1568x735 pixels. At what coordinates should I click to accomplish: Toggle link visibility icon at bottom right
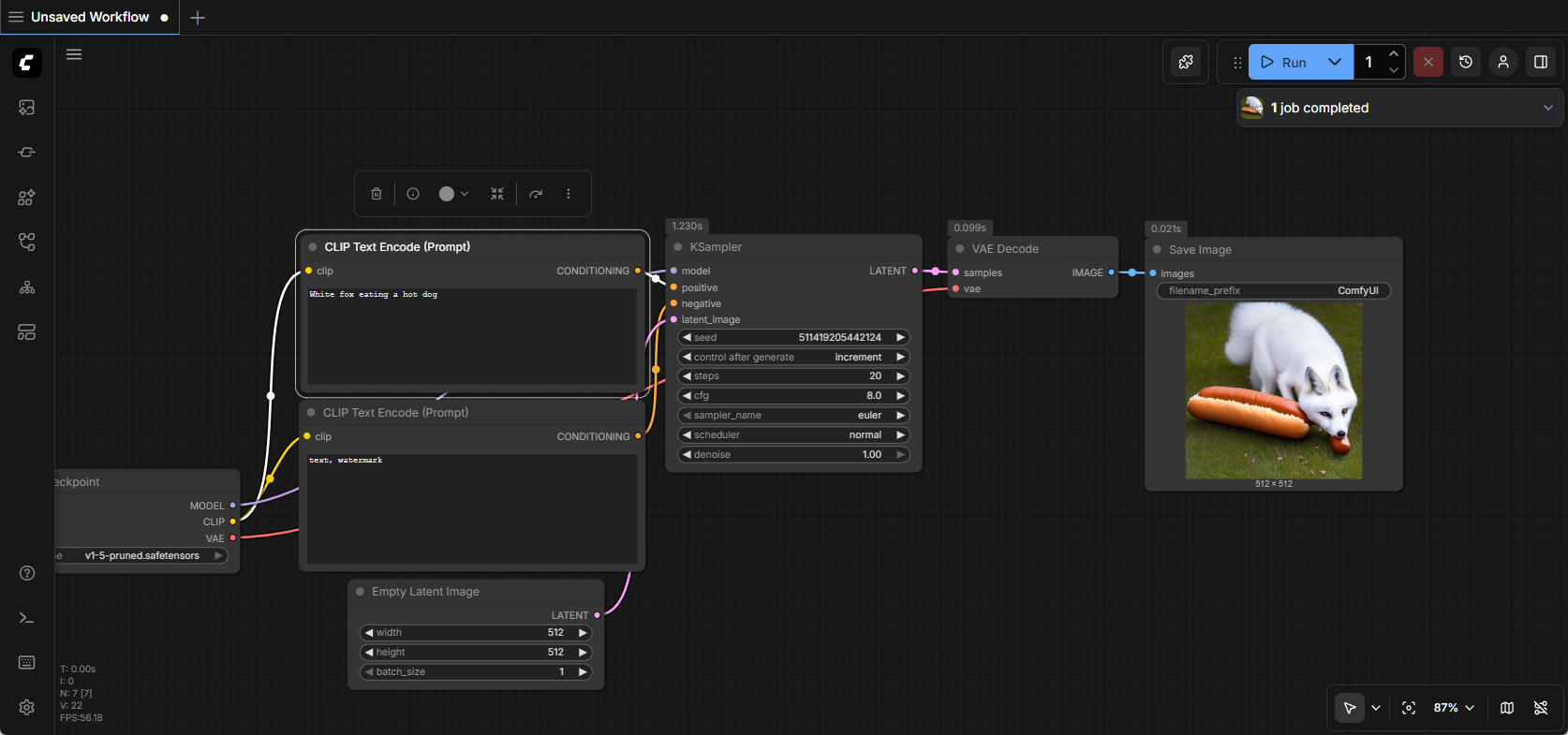(x=1541, y=708)
